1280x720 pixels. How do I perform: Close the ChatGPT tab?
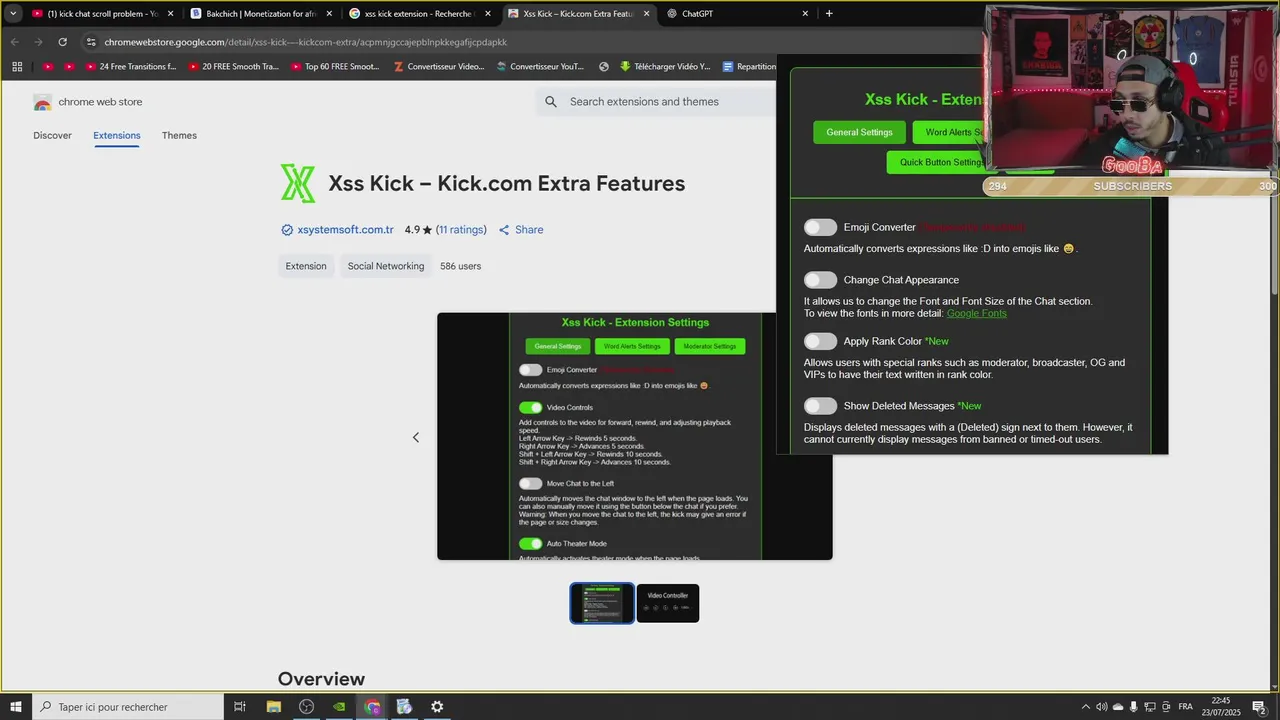point(805,14)
